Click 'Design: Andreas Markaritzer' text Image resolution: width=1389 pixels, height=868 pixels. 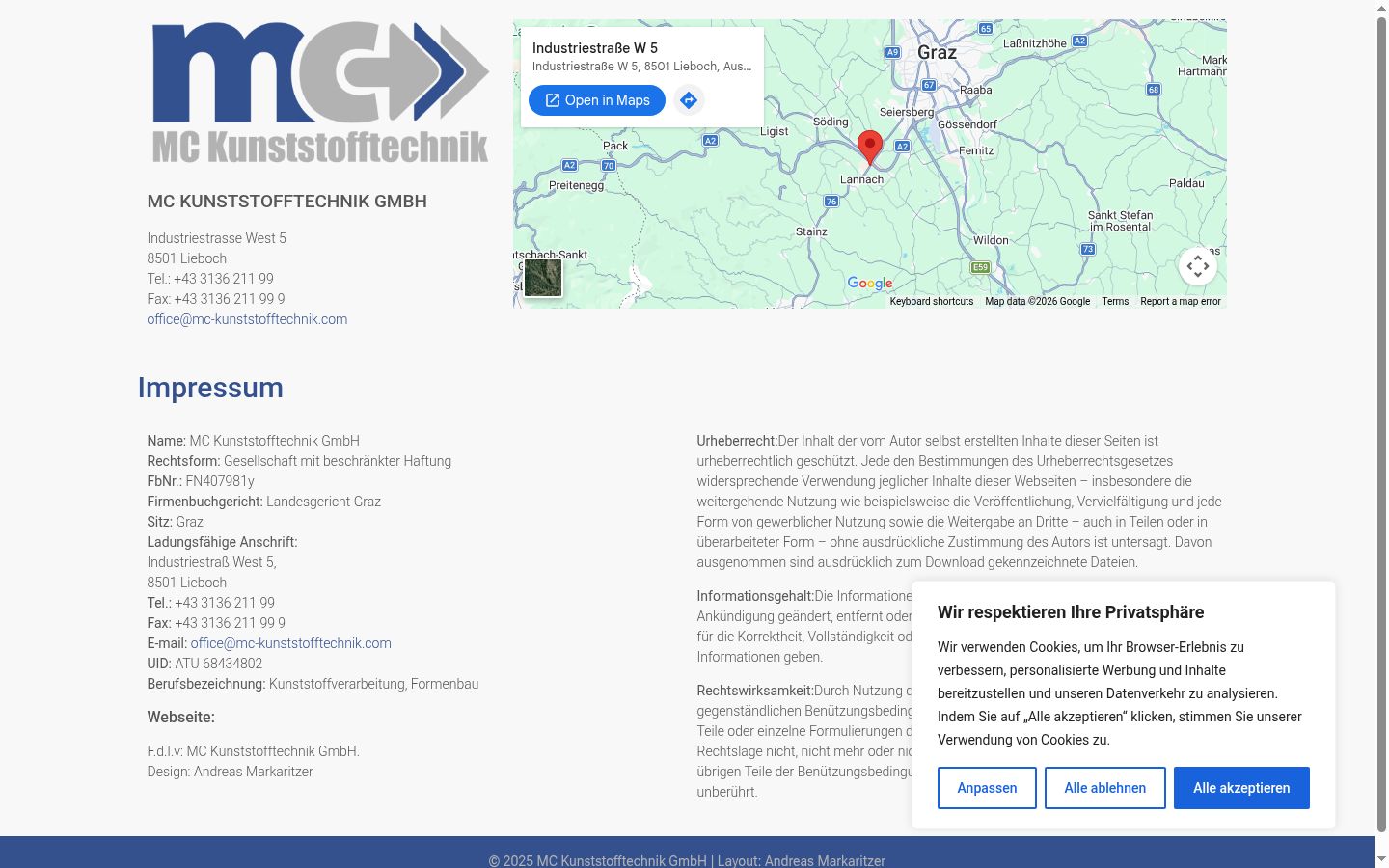coord(230,772)
